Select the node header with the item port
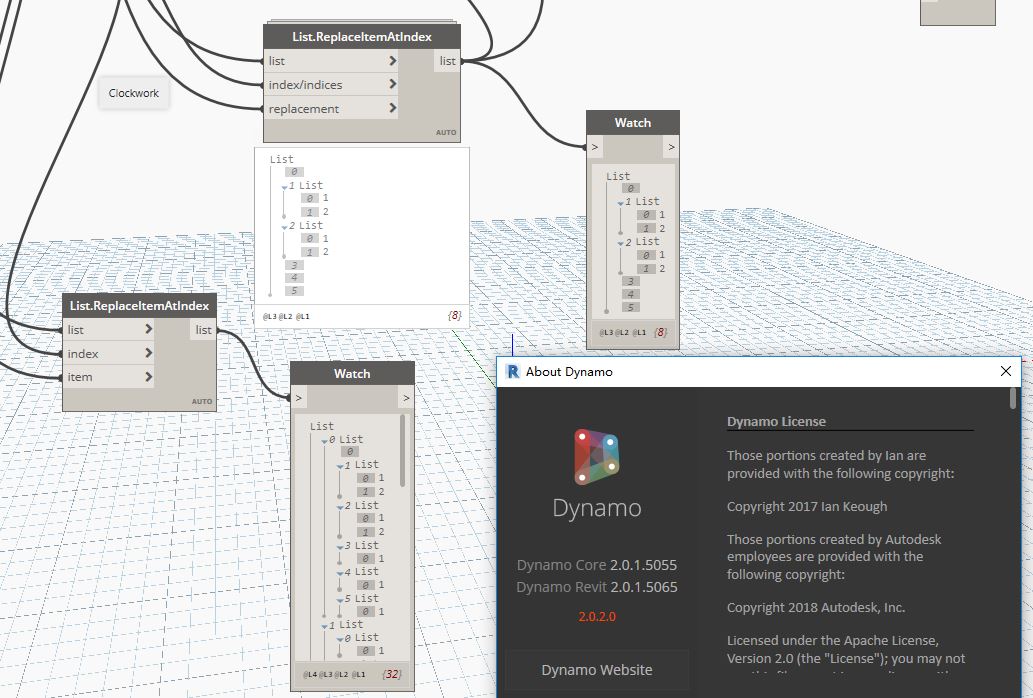The image size is (1033, 698). [139, 306]
